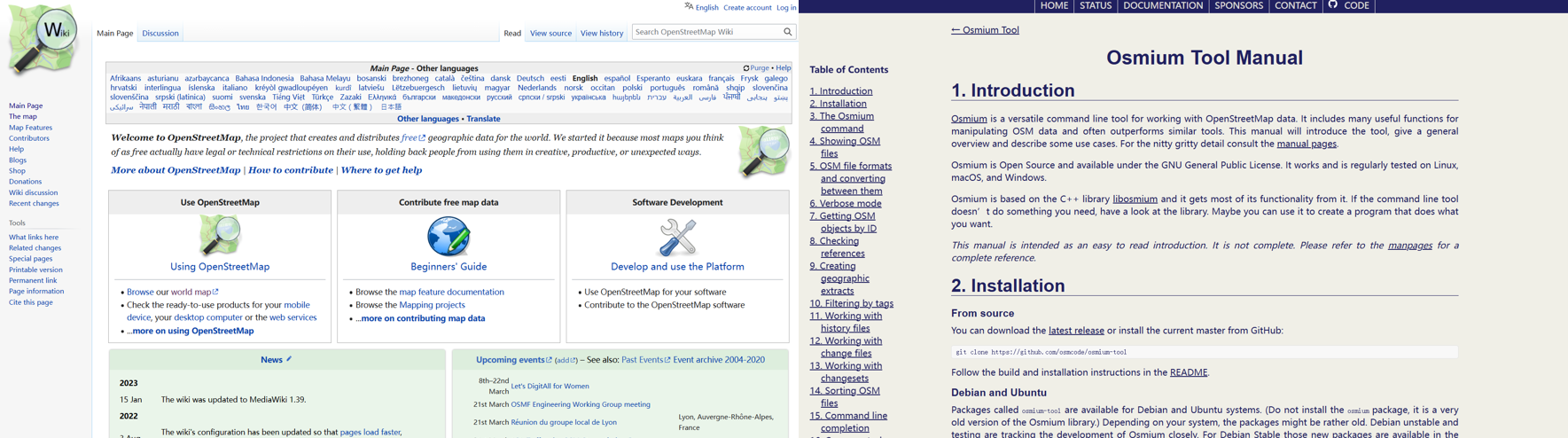Image resolution: width=1568 pixels, height=438 pixels.
Task: Switch to the Discussion tab
Action: coord(160,34)
